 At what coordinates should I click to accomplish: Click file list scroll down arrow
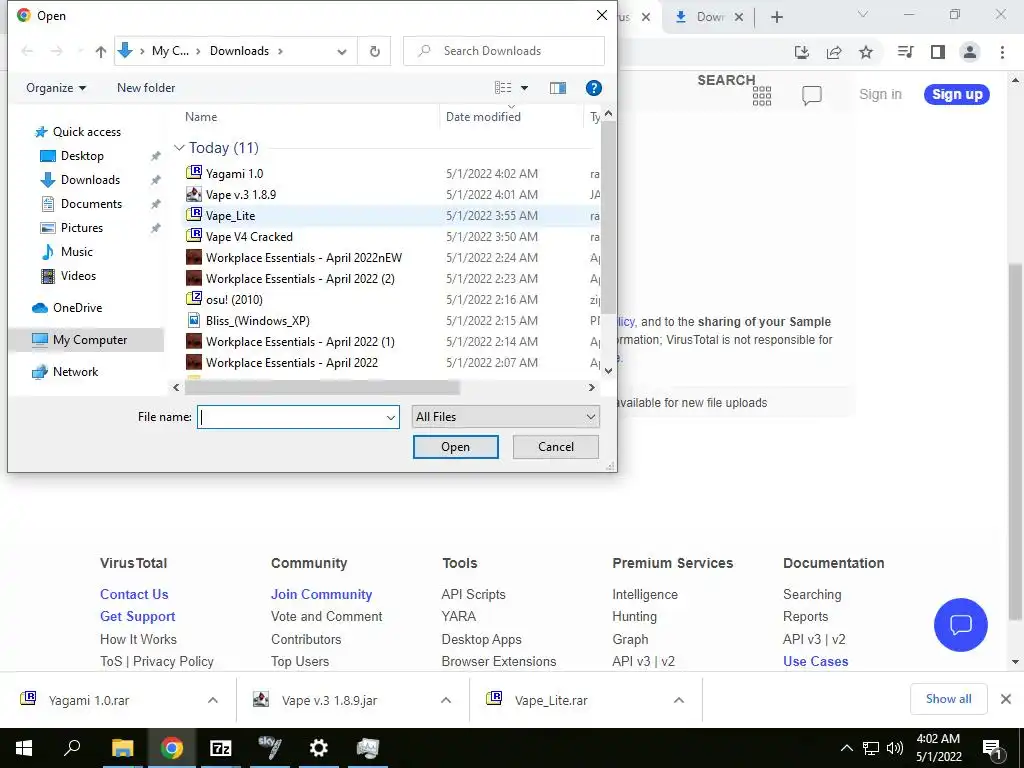[x=608, y=371]
